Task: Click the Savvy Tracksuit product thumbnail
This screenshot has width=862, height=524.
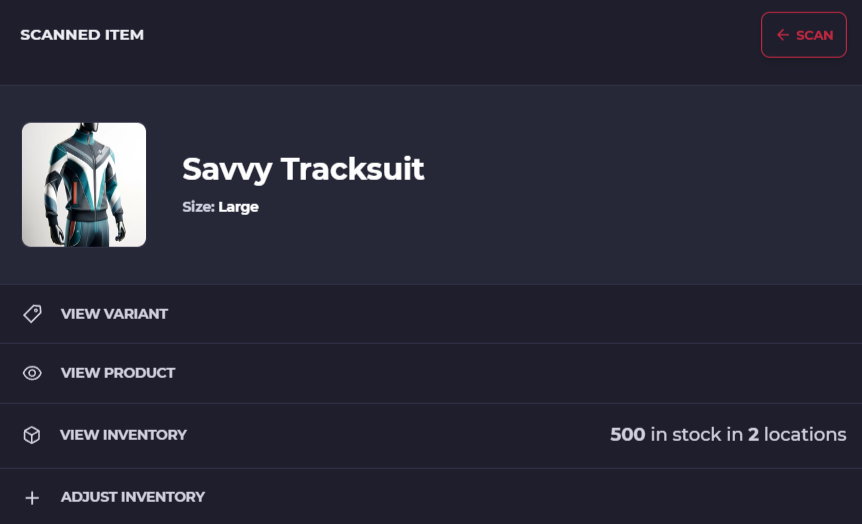Action: tap(84, 185)
